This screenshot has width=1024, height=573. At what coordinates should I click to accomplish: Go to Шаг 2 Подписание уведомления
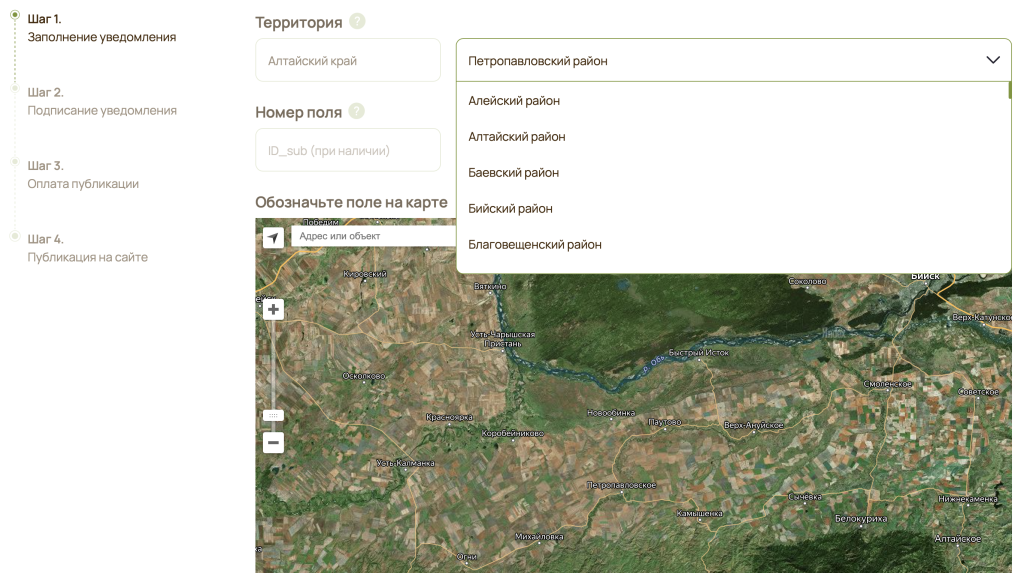pyautogui.click(x=102, y=101)
